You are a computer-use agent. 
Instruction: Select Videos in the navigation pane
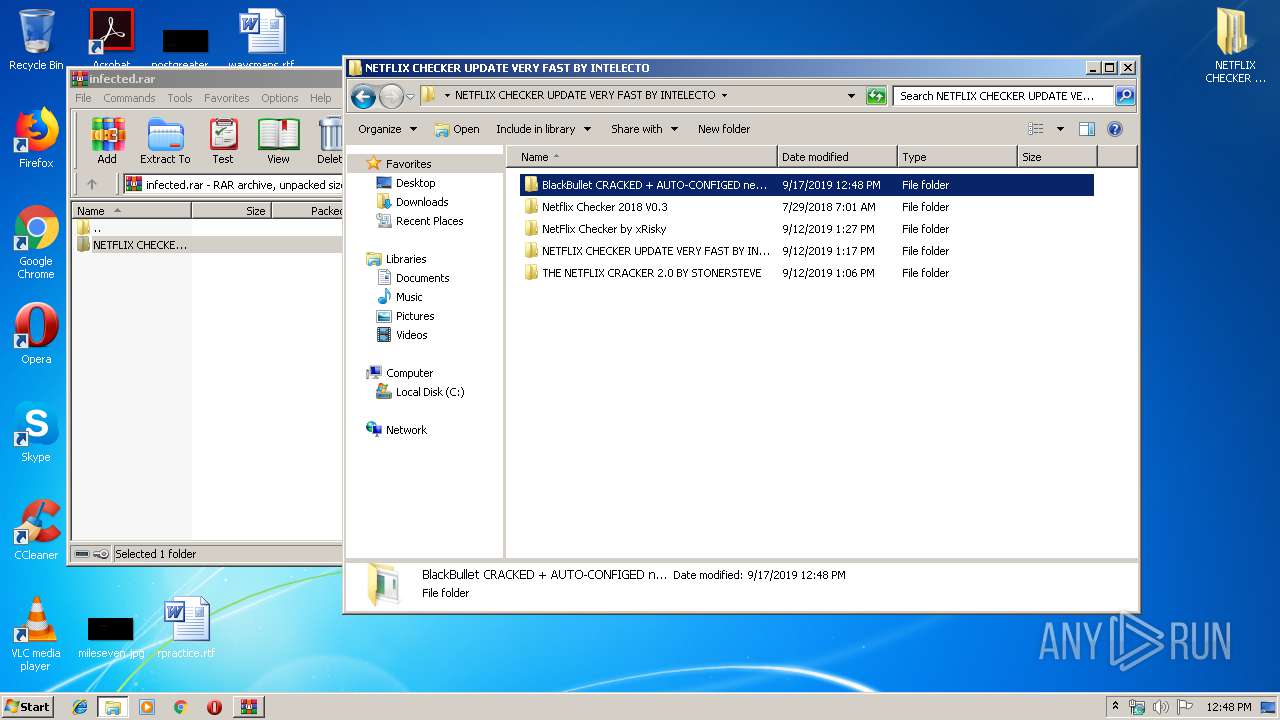(401, 335)
